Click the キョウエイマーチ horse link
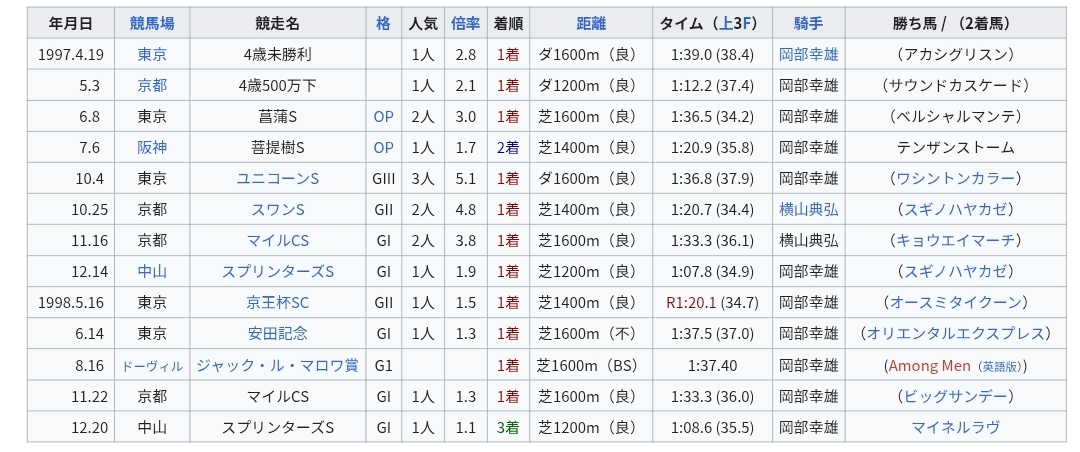Image resolution: width=1080 pixels, height=452 pixels. coord(956,240)
